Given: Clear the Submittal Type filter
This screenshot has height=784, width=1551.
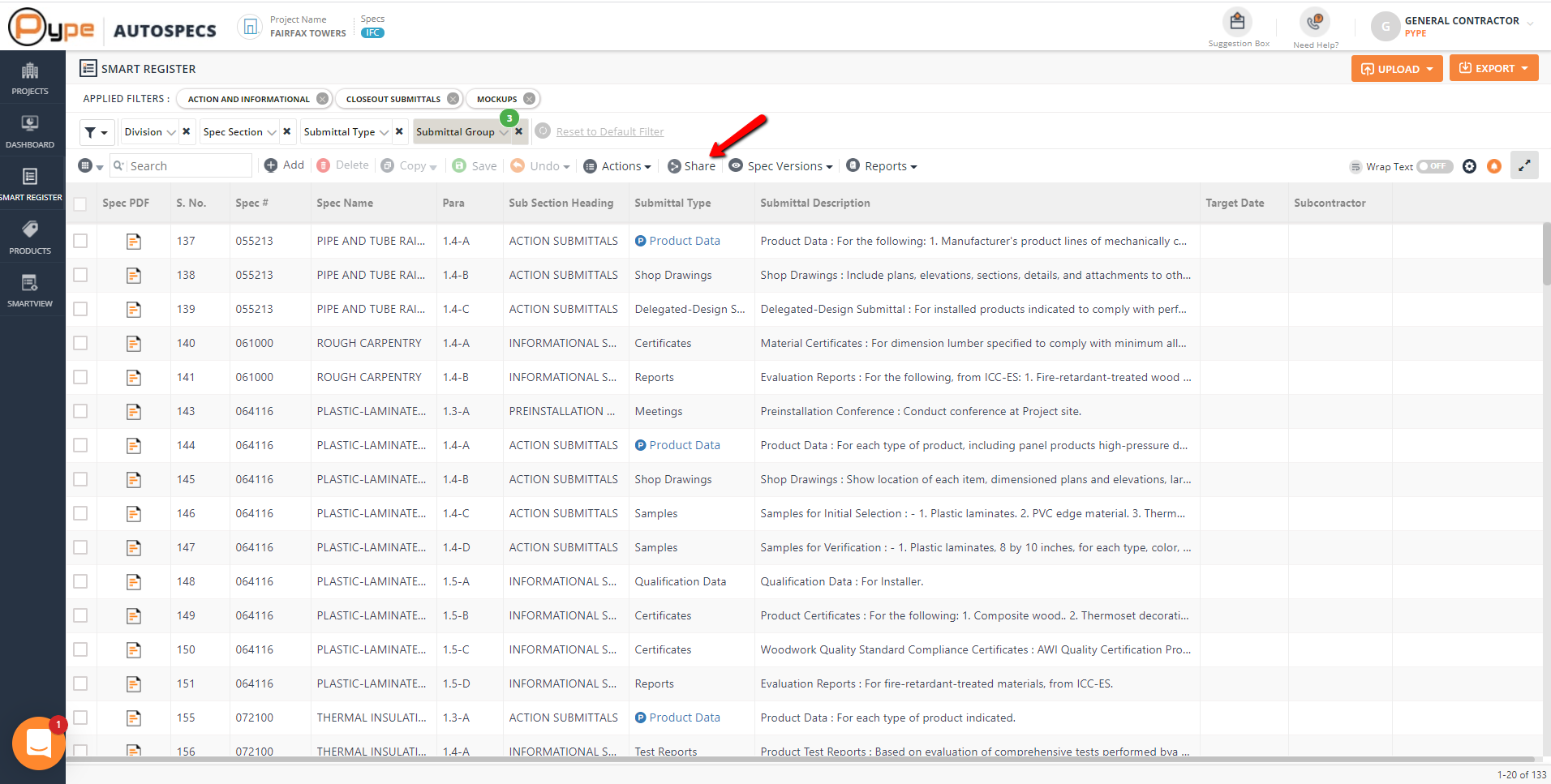Looking at the screenshot, I should click(x=399, y=131).
